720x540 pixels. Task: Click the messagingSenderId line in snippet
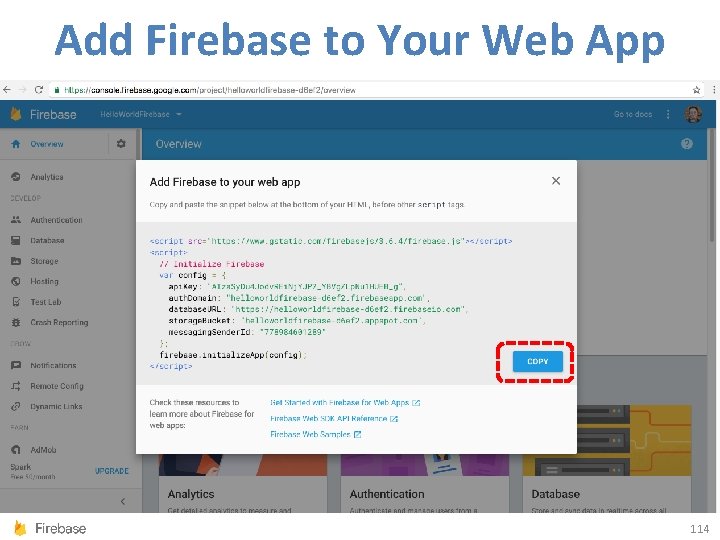[x=247, y=332]
